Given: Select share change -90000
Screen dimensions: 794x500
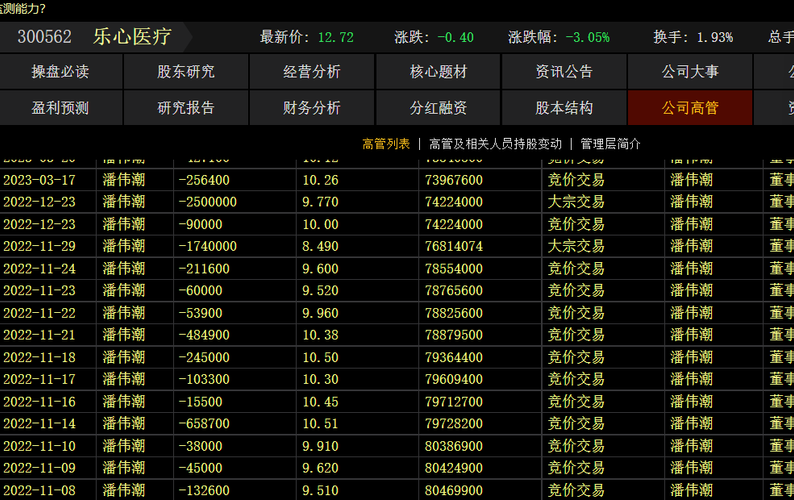Looking at the screenshot, I should (x=201, y=224).
